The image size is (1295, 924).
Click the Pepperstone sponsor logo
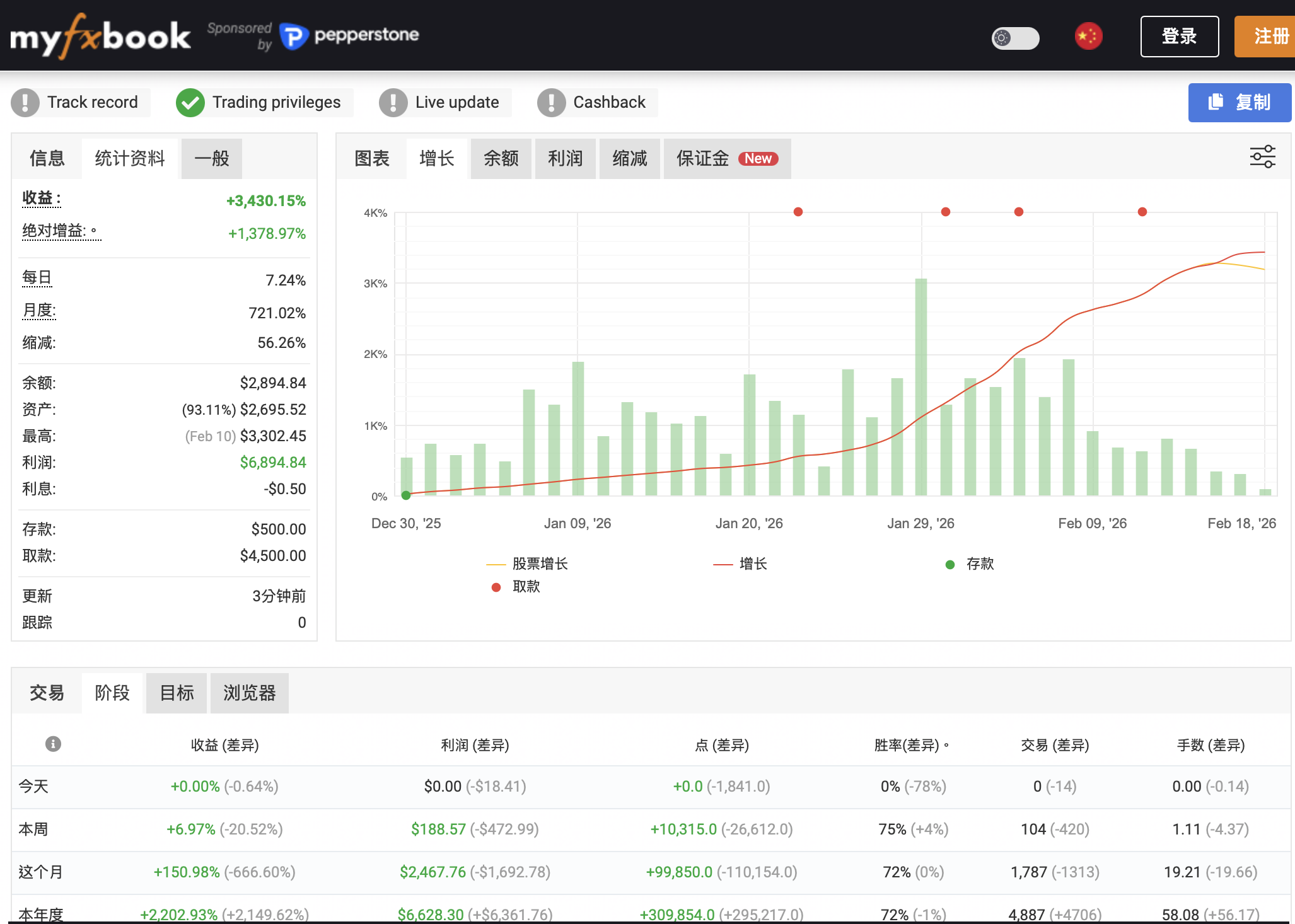(x=349, y=35)
